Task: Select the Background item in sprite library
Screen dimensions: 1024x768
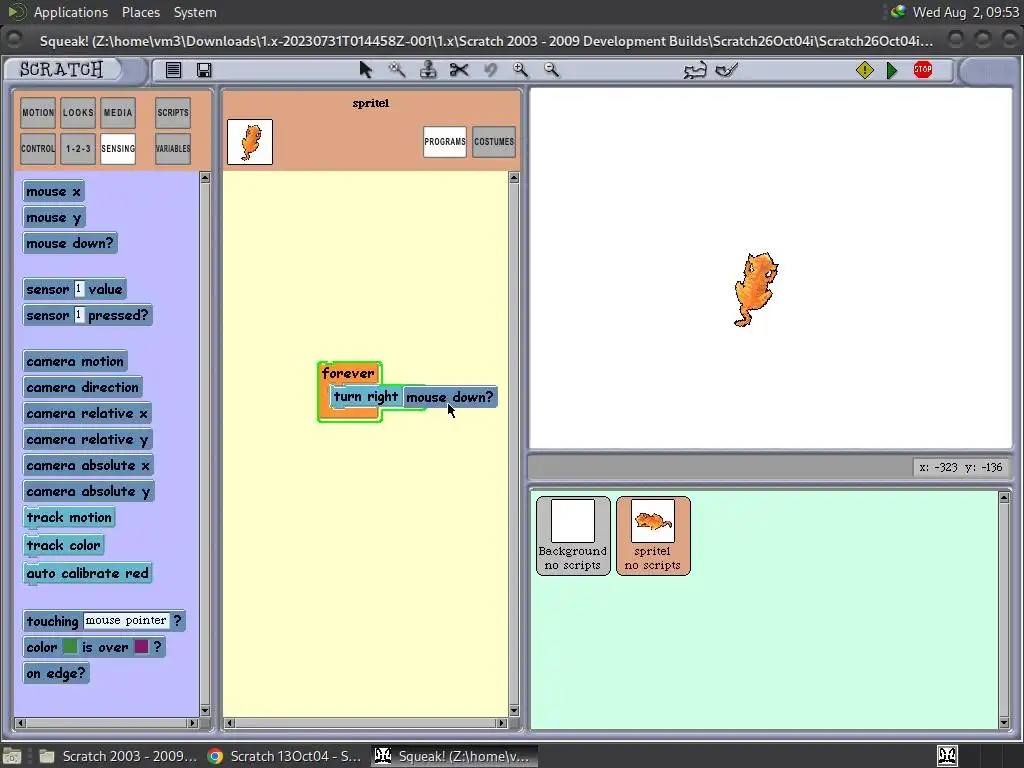Action: pyautogui.click(x=573, y=536)
